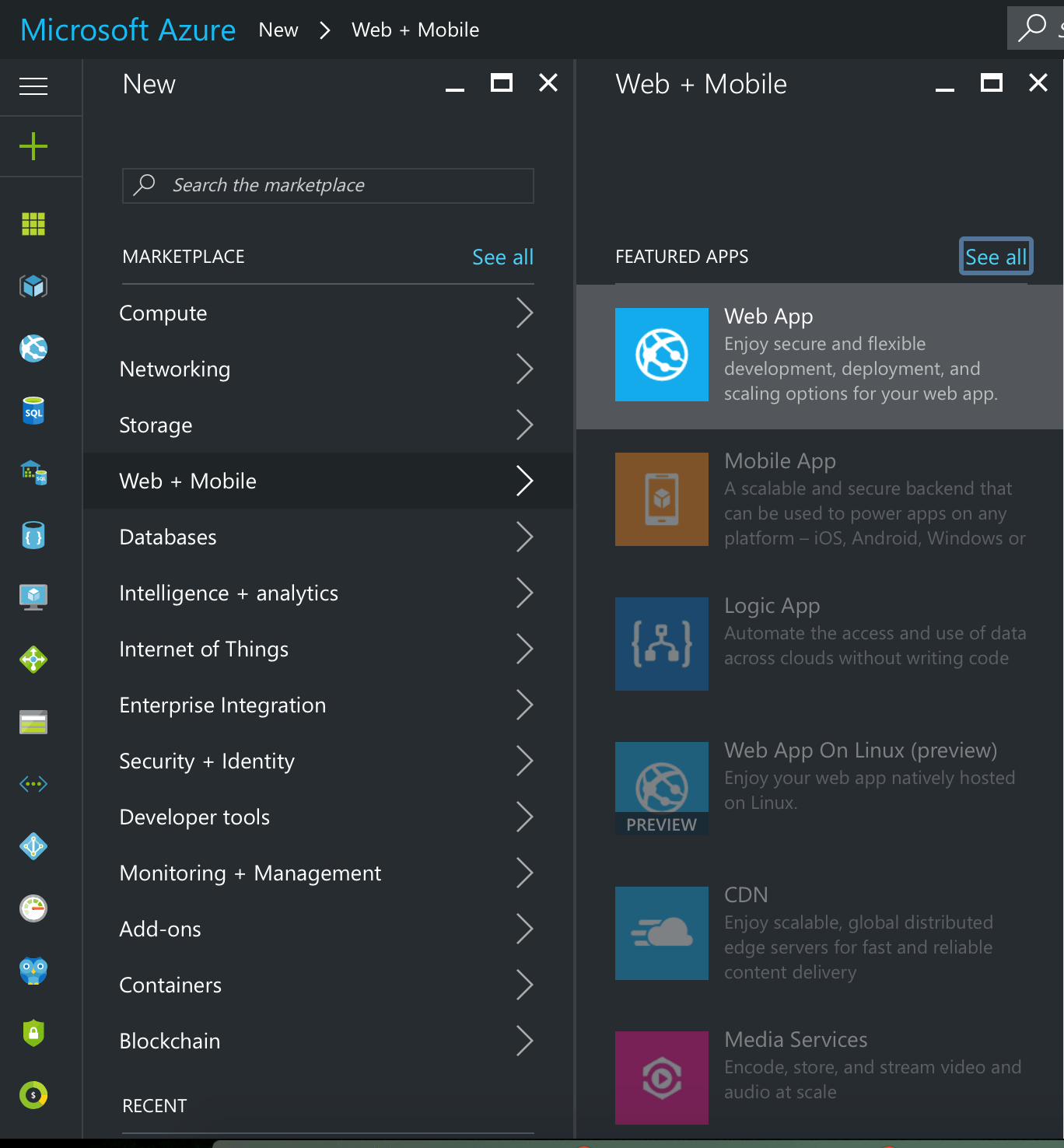
Task: Create a new resource via the plus icon
Action: (x=33, y=146)
